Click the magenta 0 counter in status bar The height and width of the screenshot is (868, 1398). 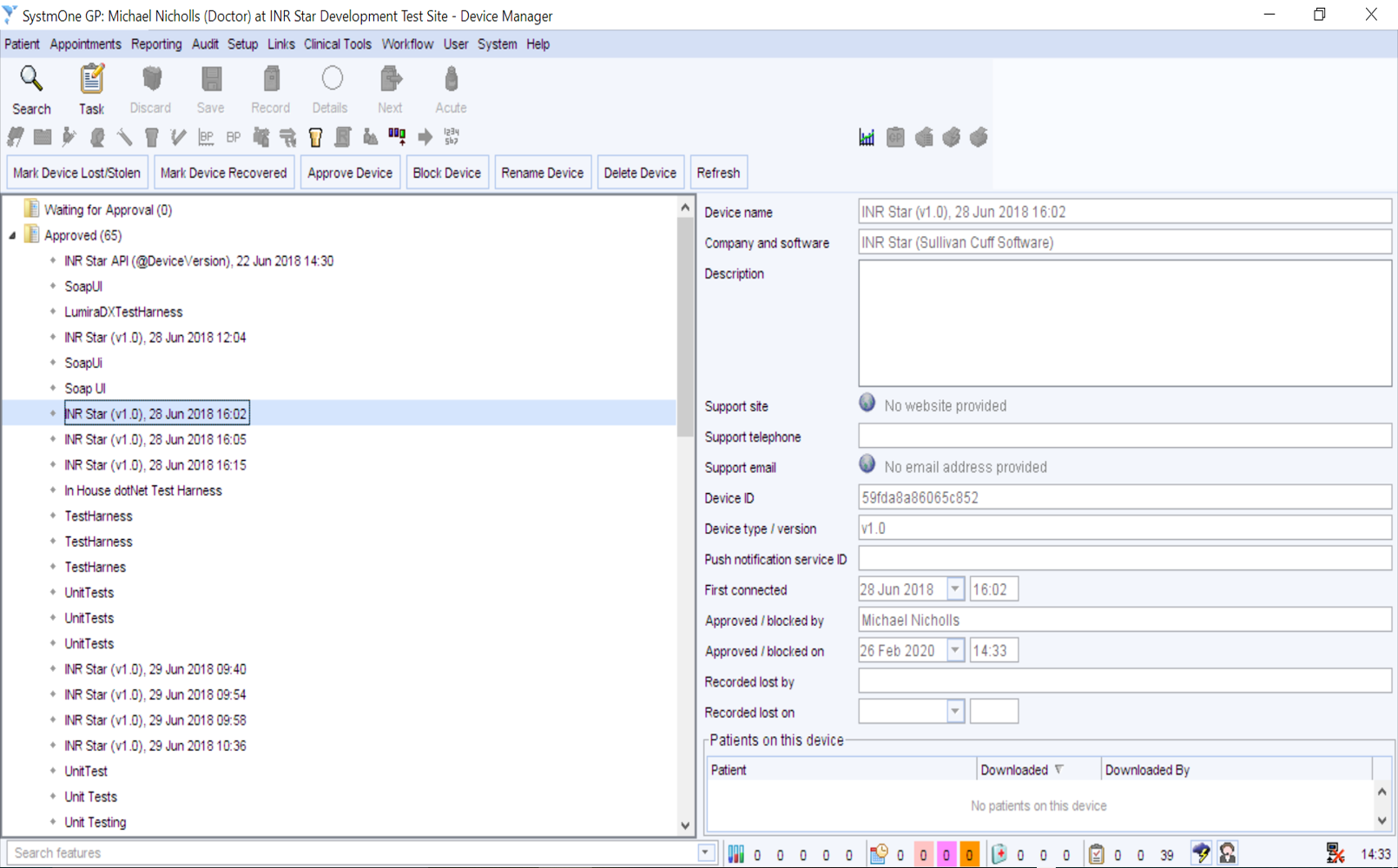(946, 855)
